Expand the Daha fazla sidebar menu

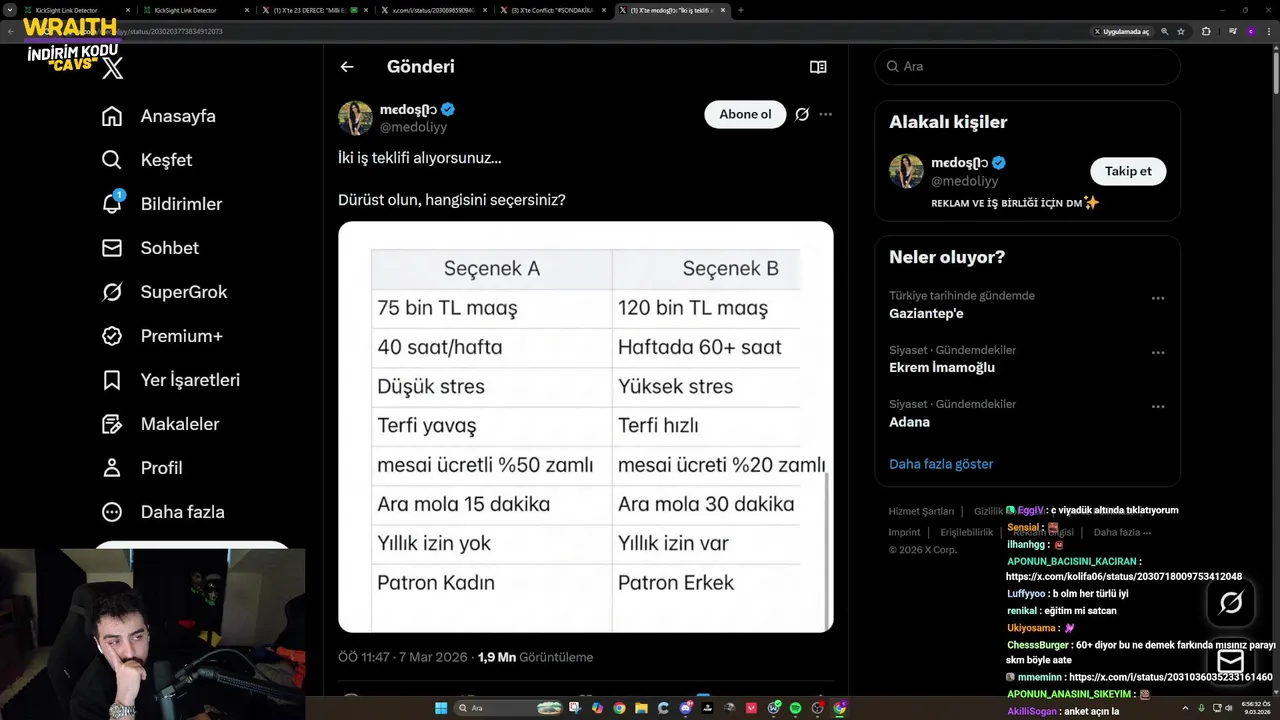pyautogui.click(x=112, y=512)
